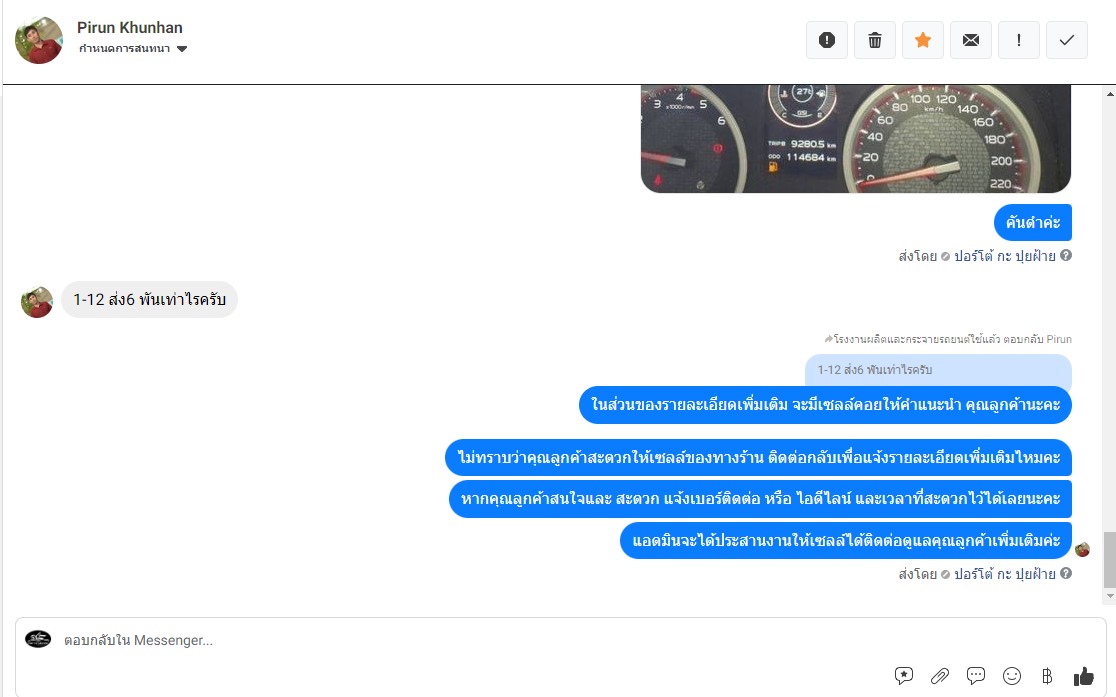Image resolution: width=1116 pixels, height=697 pixels.
Task: Click Pirun Khunhan profile name
Action: (x=130, y=28)
